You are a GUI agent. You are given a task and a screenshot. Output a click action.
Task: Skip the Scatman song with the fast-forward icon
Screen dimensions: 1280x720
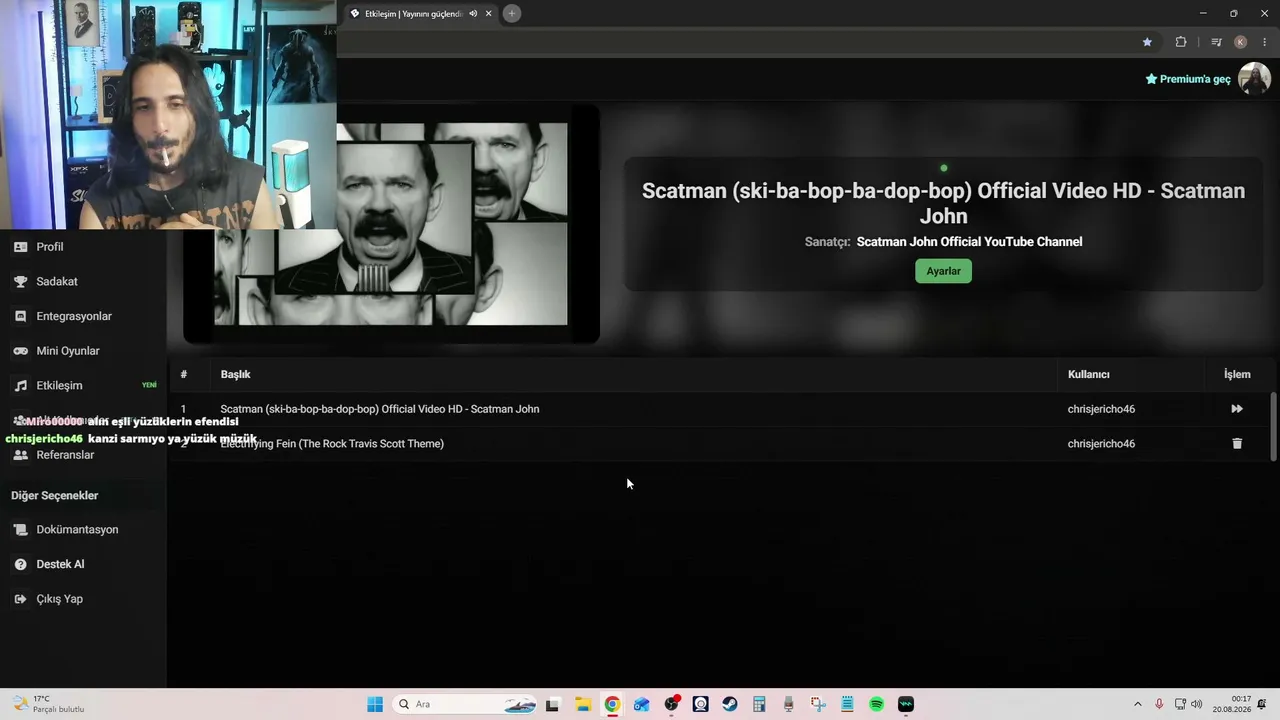[x=1237, y=409]
